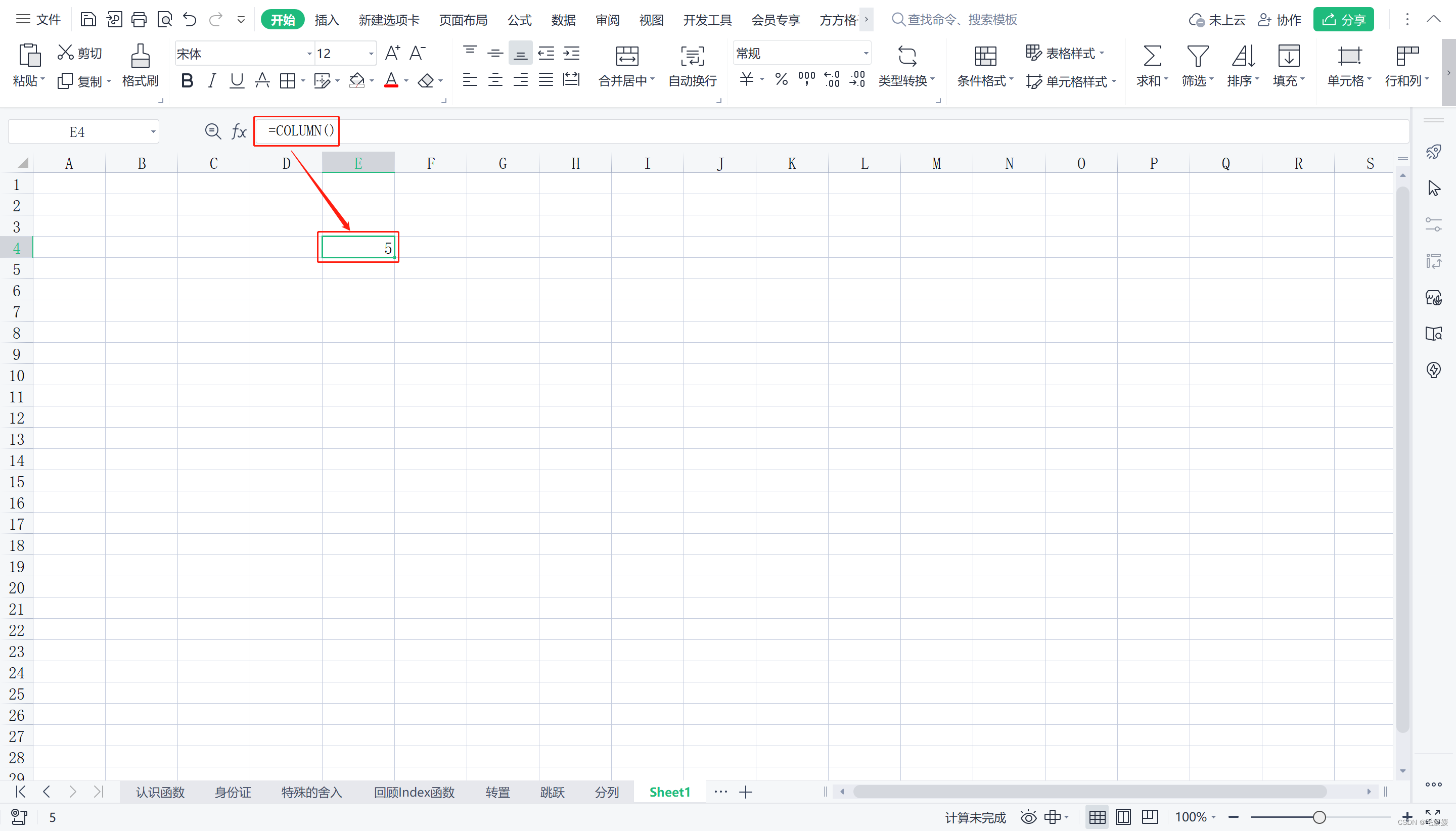Set horizontal center alignment
The image size is (1456, 831).
click(x=495, y=79)
